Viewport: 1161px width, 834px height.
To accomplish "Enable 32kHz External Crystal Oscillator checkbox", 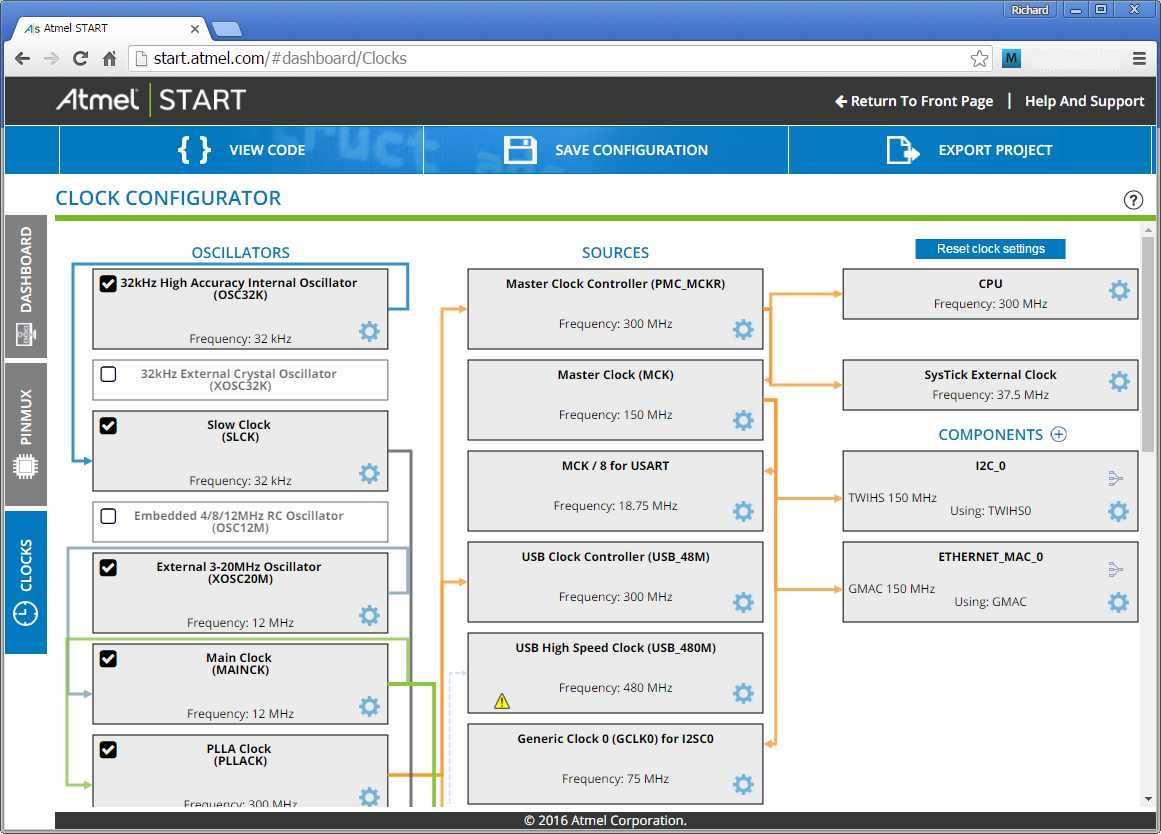I will [108, 374].
